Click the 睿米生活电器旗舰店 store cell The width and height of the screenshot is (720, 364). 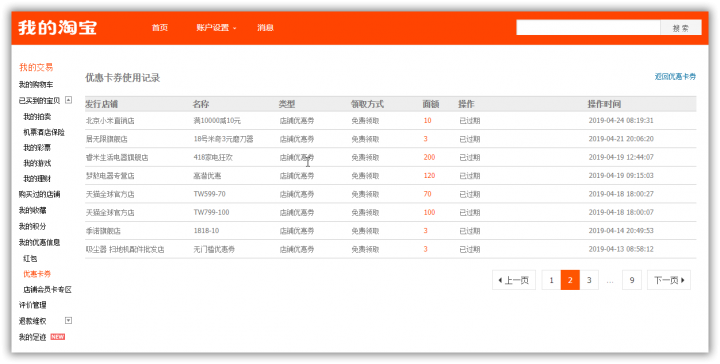click(x=117, y=157)
